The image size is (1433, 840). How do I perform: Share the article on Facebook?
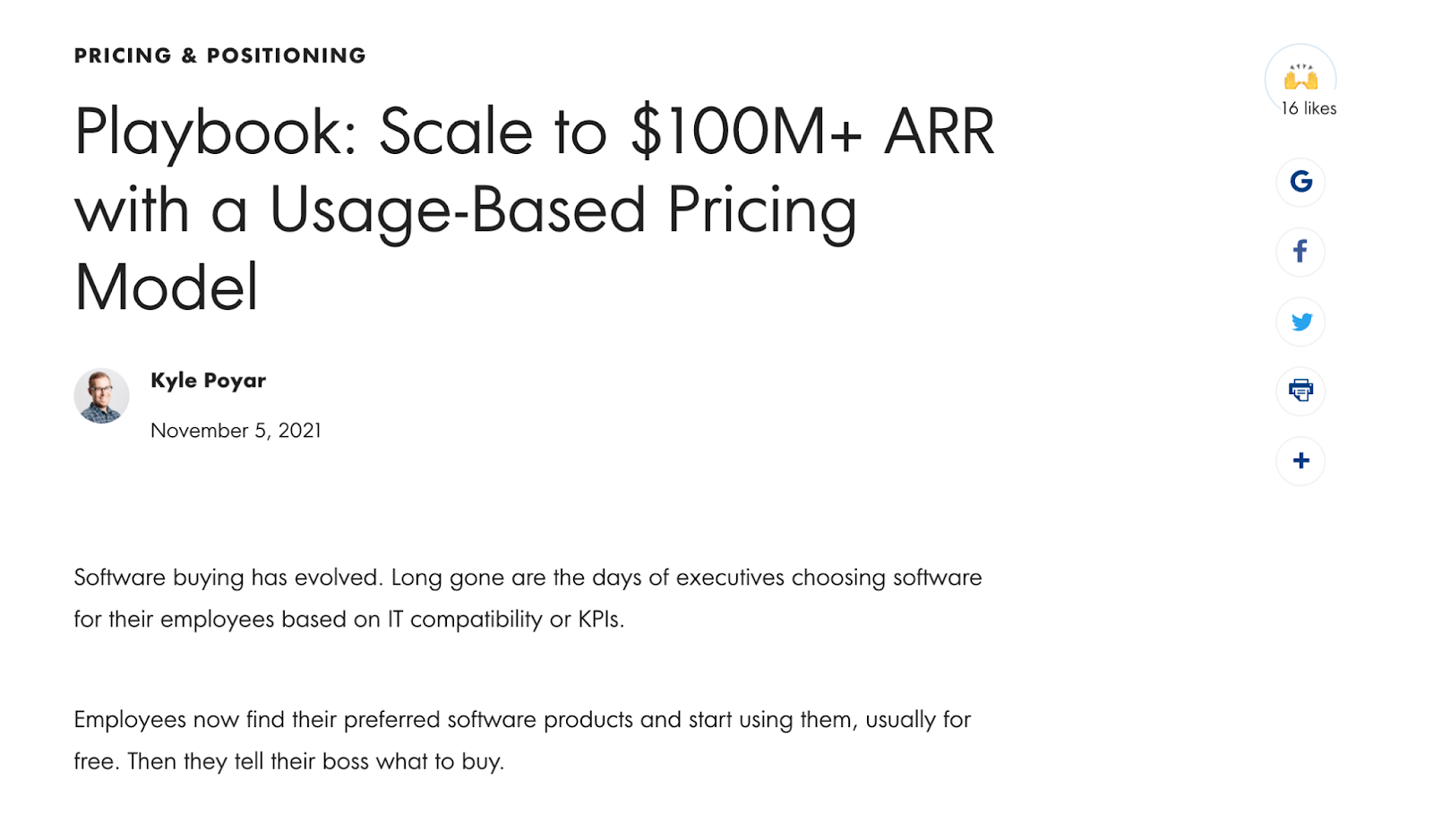1300,252
